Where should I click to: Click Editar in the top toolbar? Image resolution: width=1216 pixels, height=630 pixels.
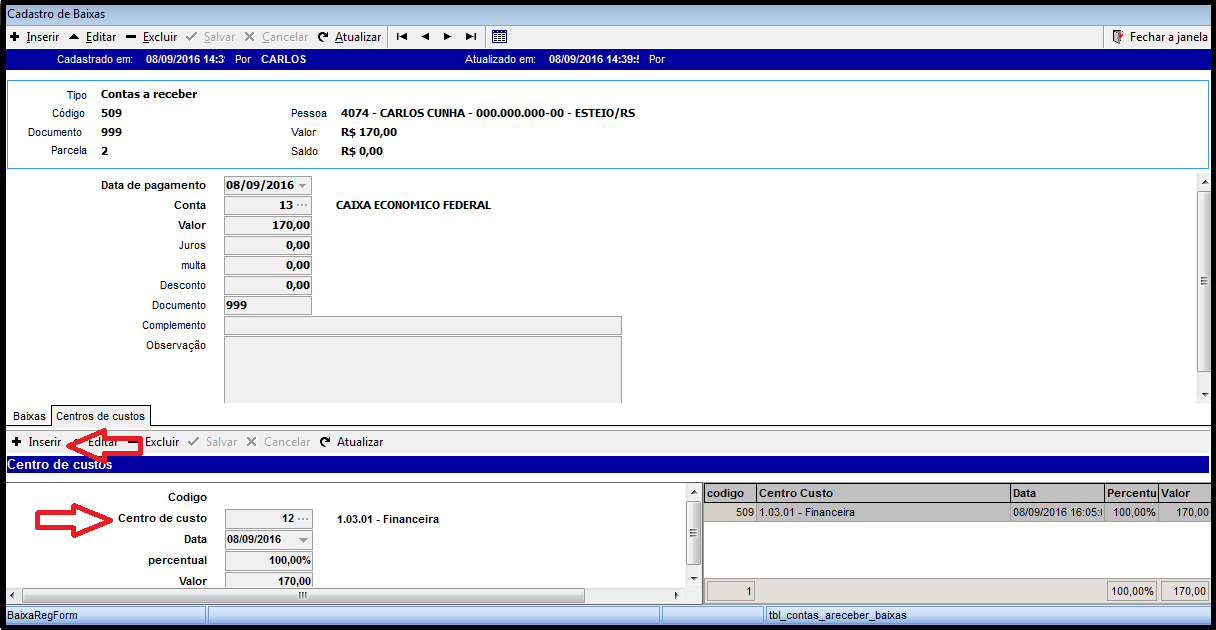point(93,37)
